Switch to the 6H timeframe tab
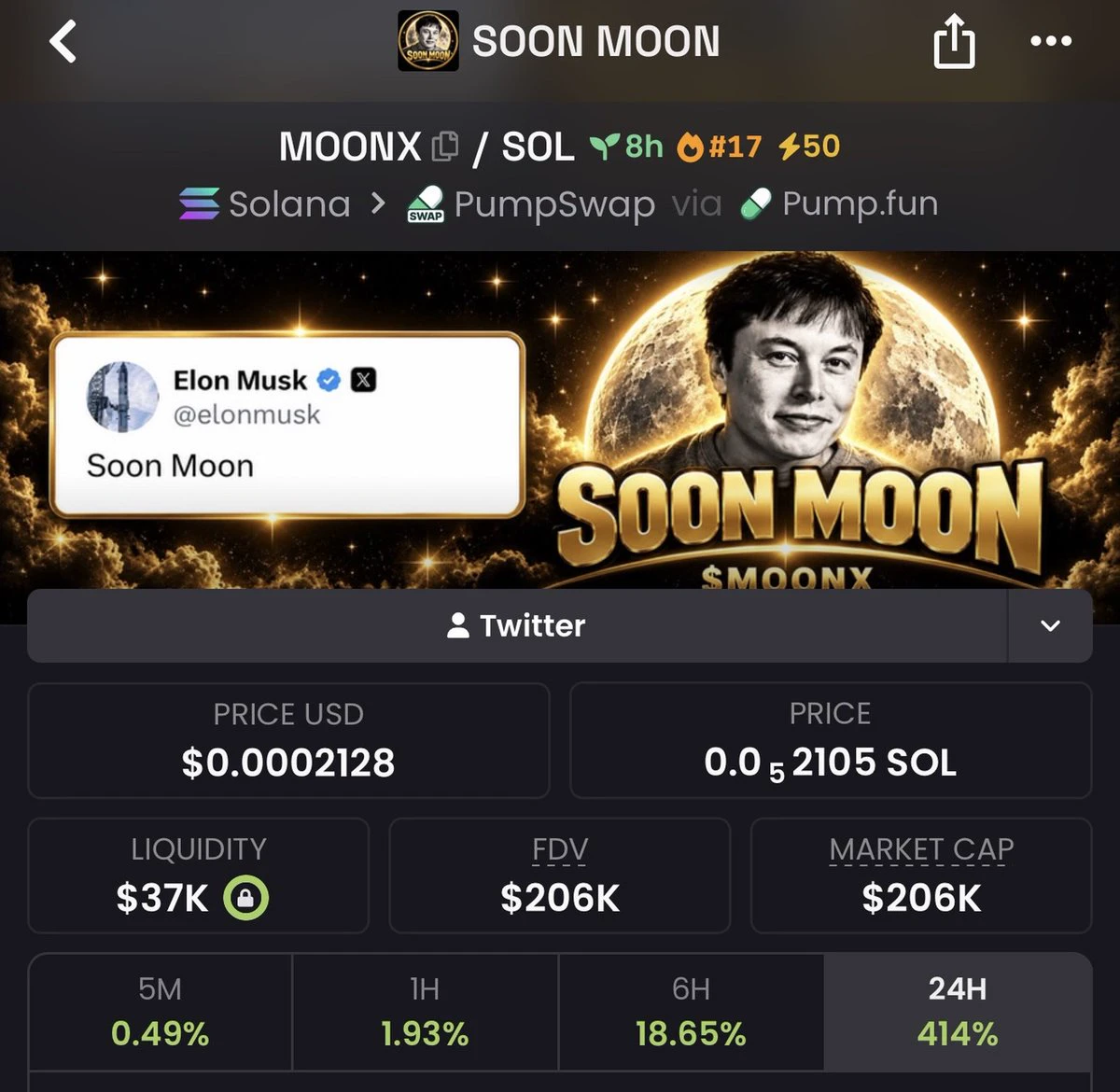This screenshot has height=1092, width=1120. tap(691, 1012)
